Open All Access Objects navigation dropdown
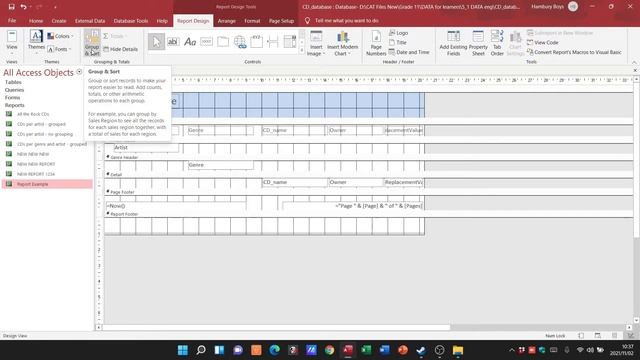The image size is (640, 360). pos(79,72)
